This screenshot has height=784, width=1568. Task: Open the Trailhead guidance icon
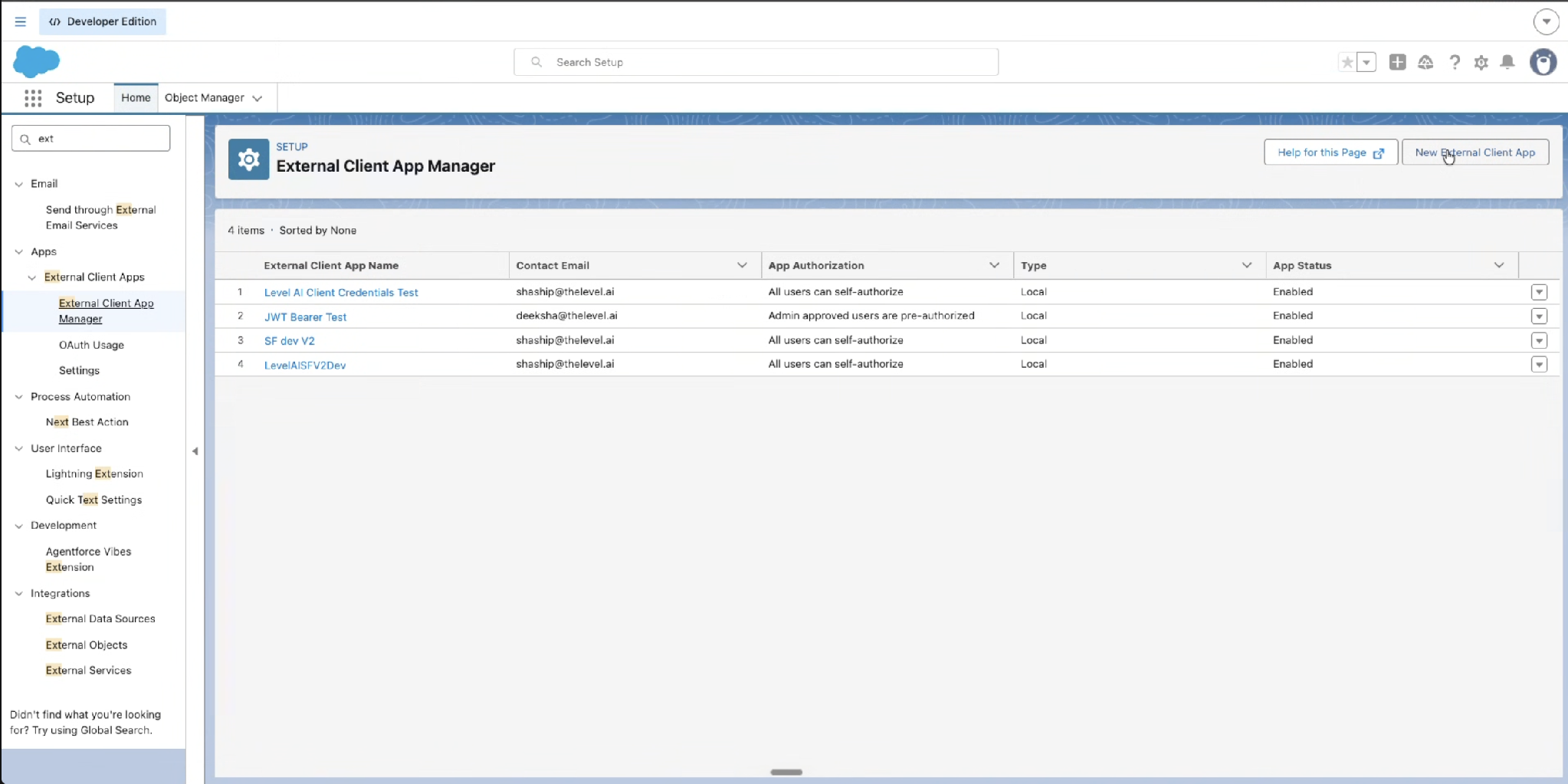click(x=1425, y=62)
